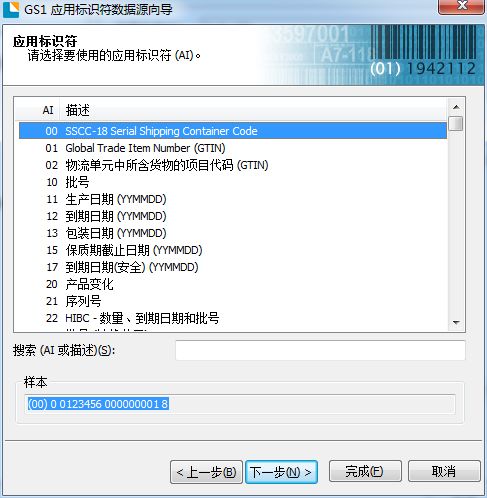Close the GS1 wizard window

click(x=462, y=6)
